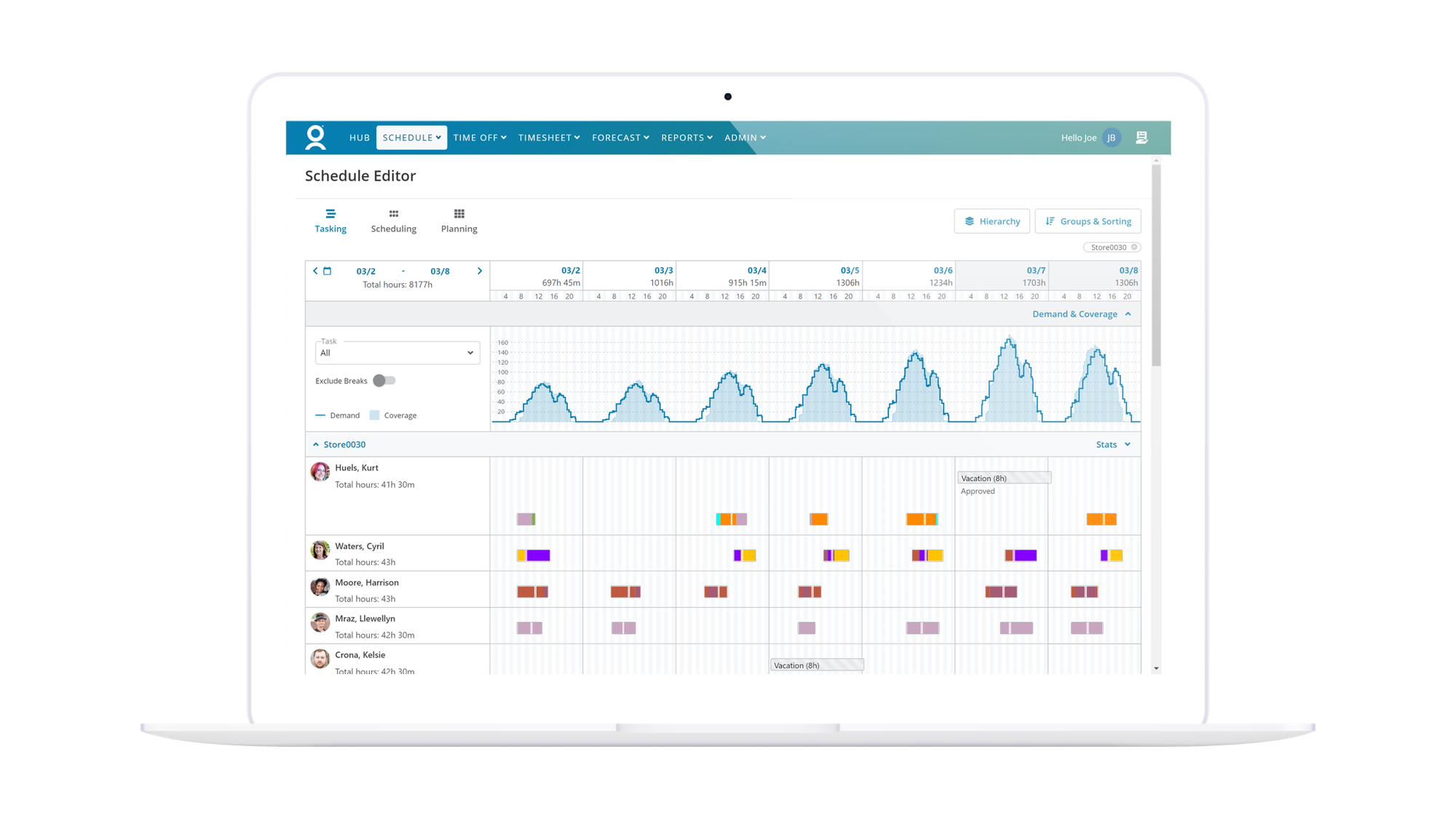1456x819 pixels.
Task: Open the FORECAST menu
Action: (x=620, y=137)
